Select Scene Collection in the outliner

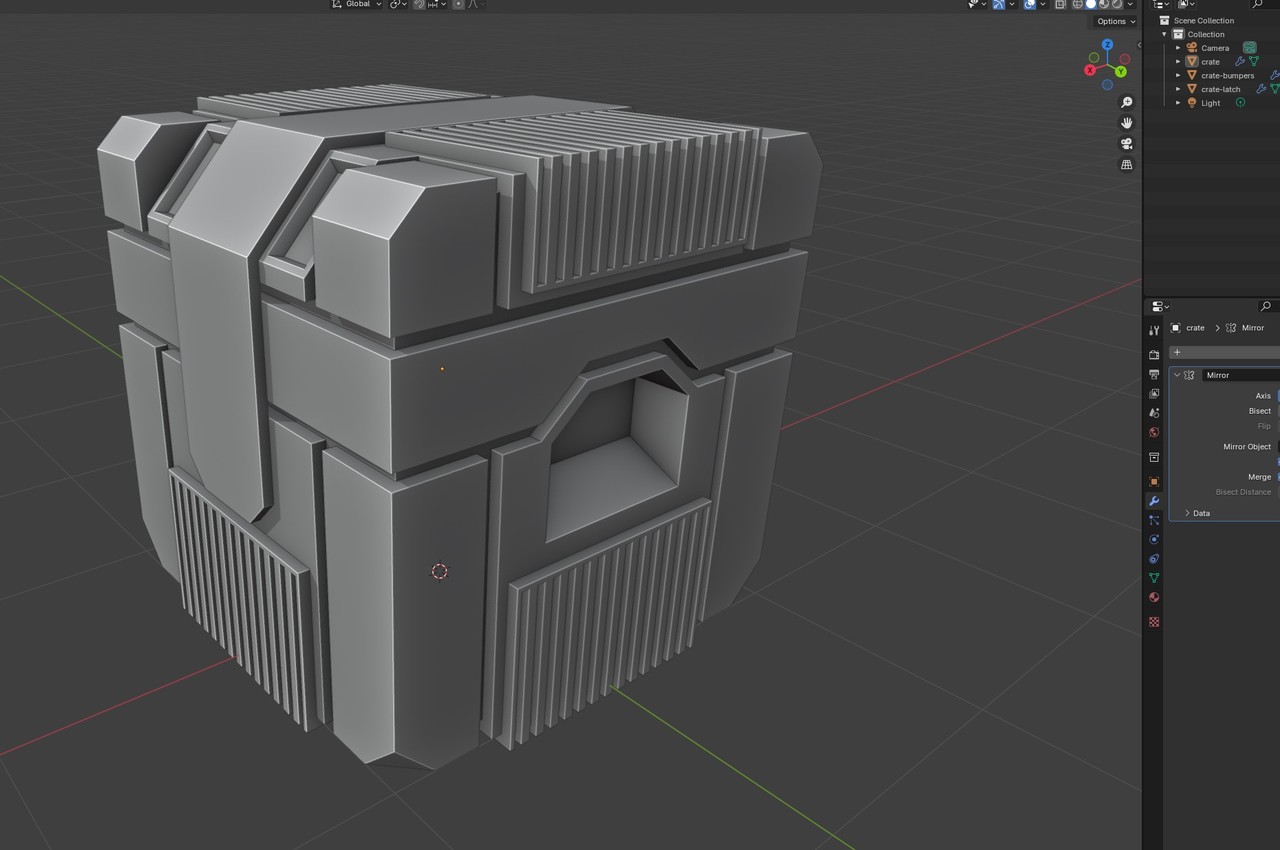1203,20
